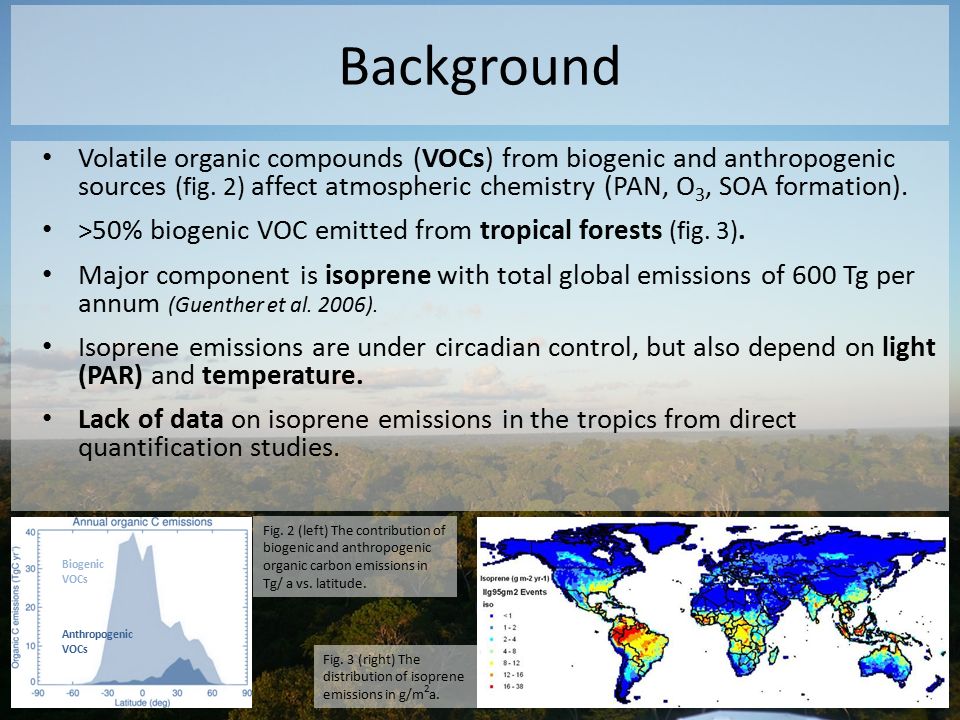Image resolution: width=960 pixels, height=720 pixels.
Task: Click the Fig. 3 caption text box
Action: coord(395,676)
